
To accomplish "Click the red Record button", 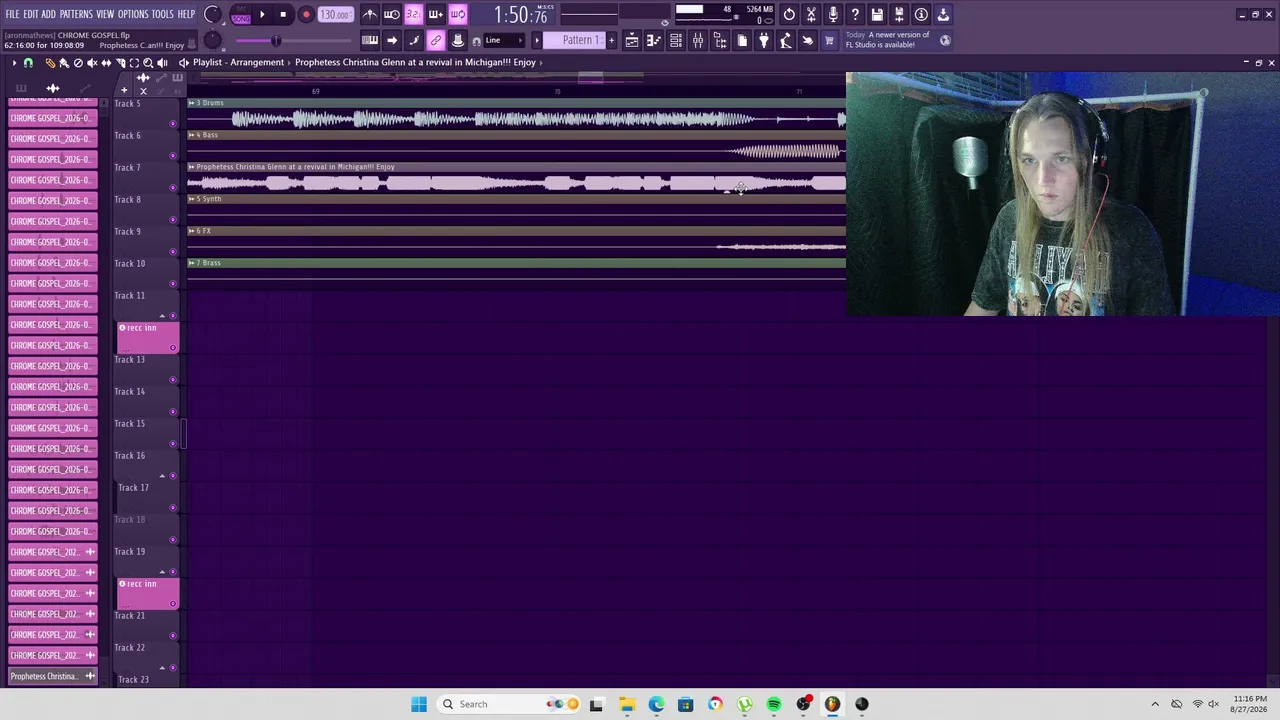I will (306, 15).
